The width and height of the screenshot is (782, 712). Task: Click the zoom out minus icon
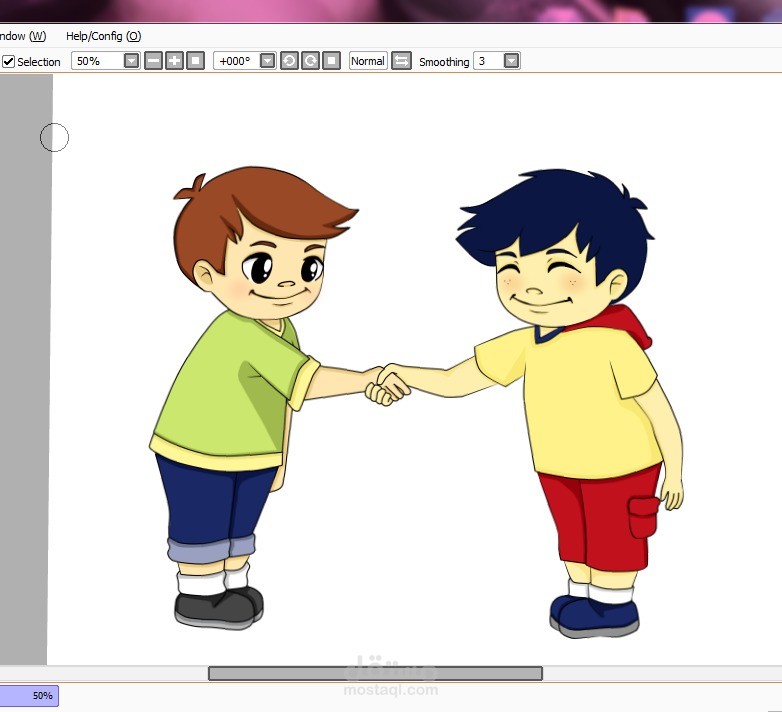coord(154,61)
